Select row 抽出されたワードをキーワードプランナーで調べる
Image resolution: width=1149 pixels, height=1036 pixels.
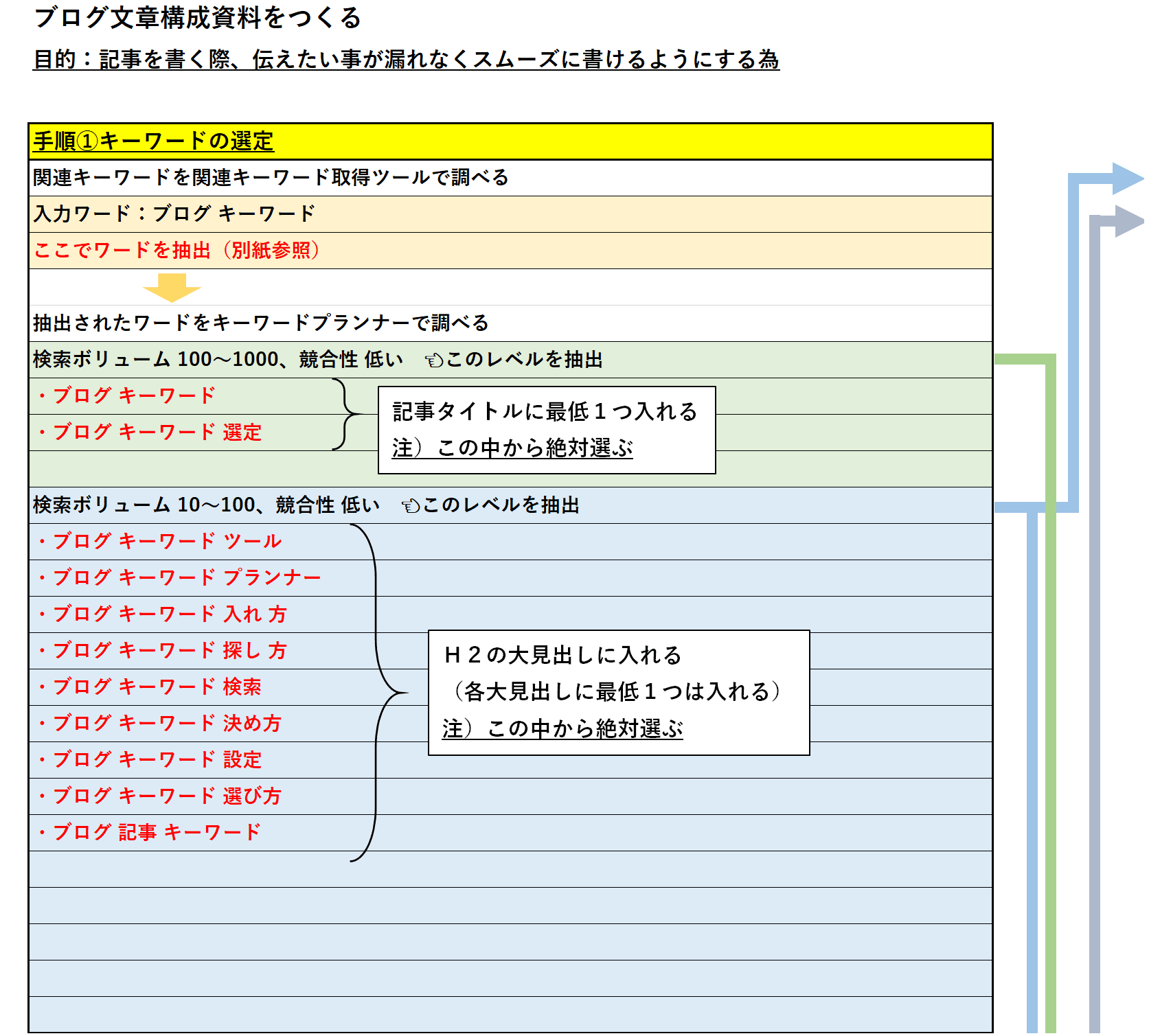coord(510,323)
